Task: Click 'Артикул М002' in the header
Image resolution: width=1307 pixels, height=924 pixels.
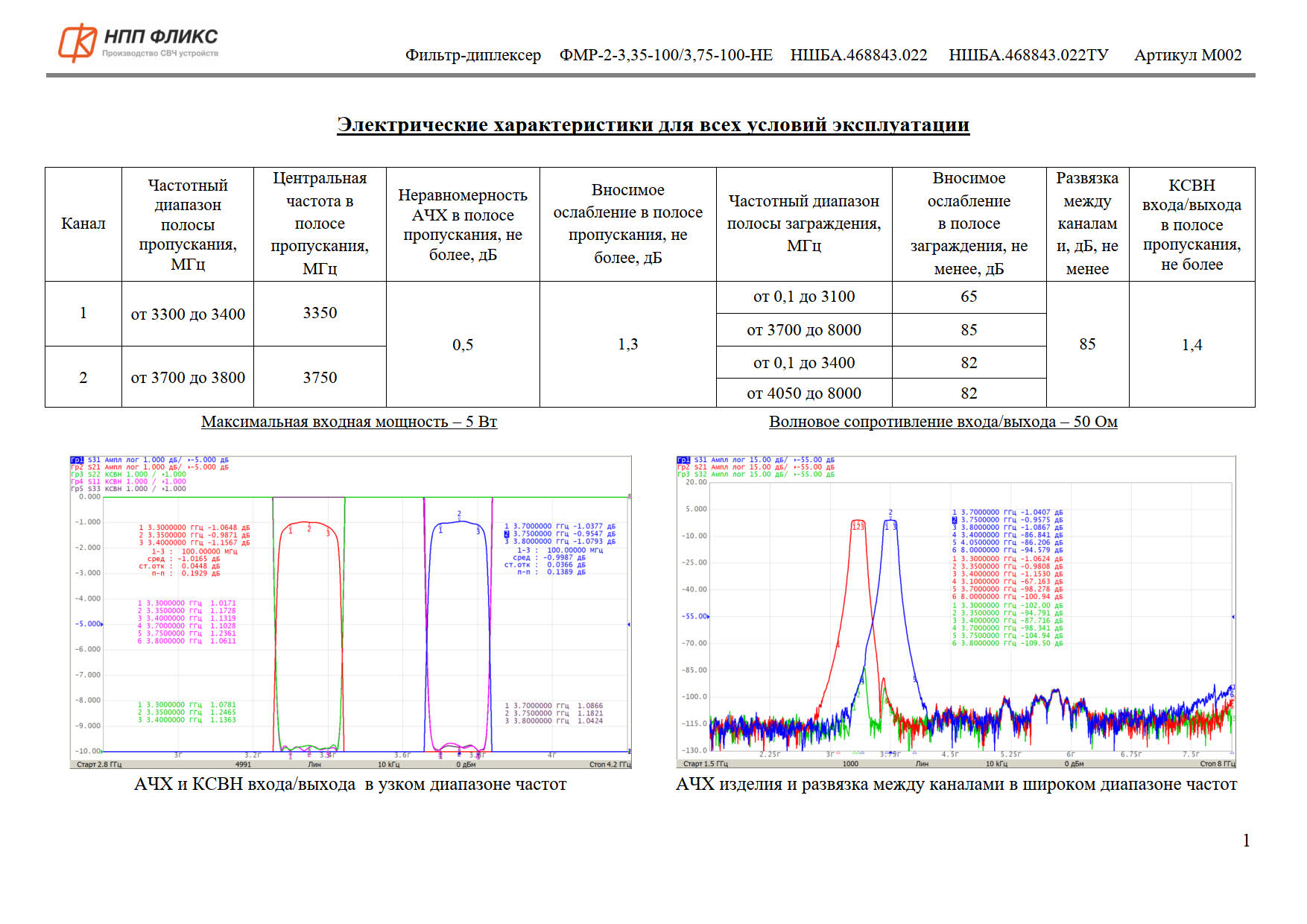Action: 1188,55
